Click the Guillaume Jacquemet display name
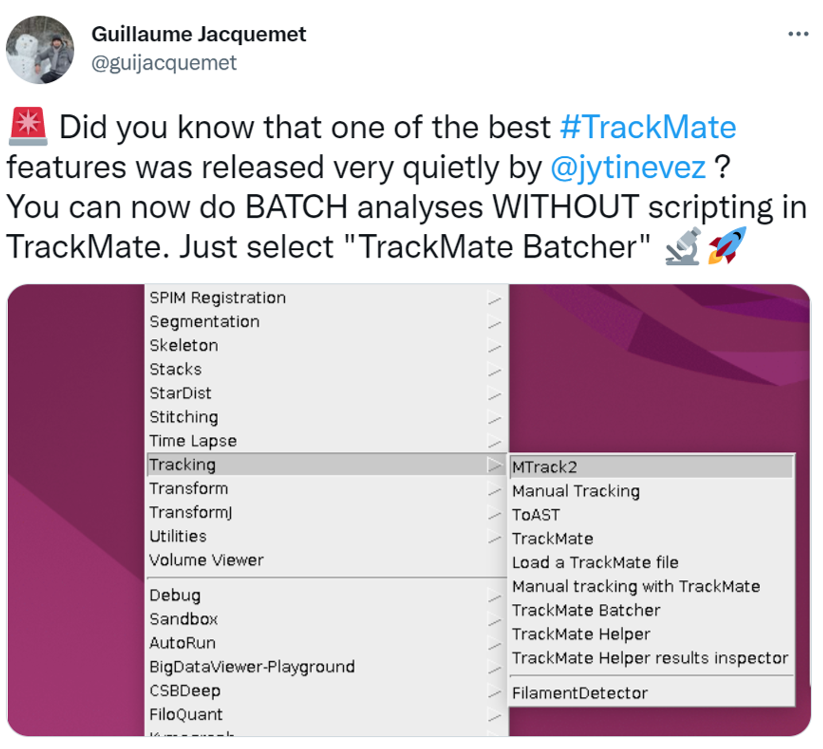 (x=198, y=34)
